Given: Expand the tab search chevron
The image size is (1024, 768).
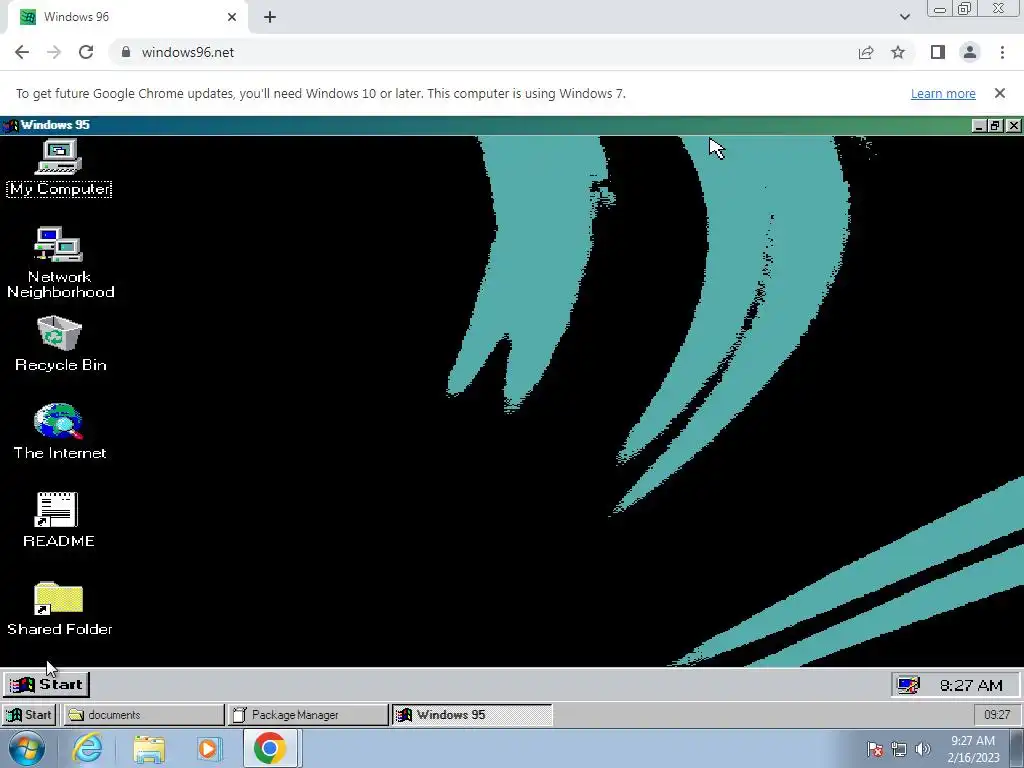Looking at the screenshot, I should [904, 17].
